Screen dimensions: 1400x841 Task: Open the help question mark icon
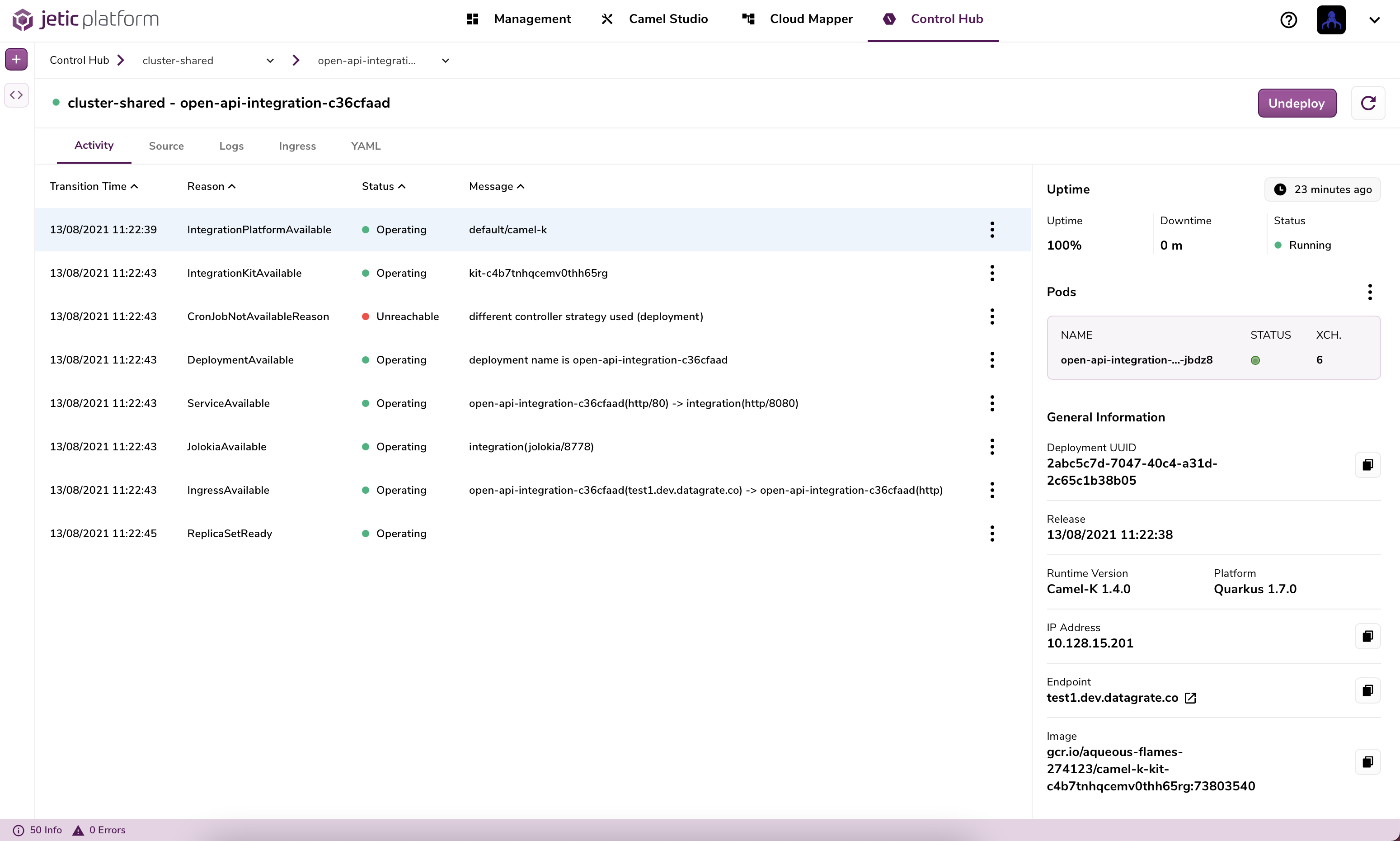click(x=1288, y=20)
